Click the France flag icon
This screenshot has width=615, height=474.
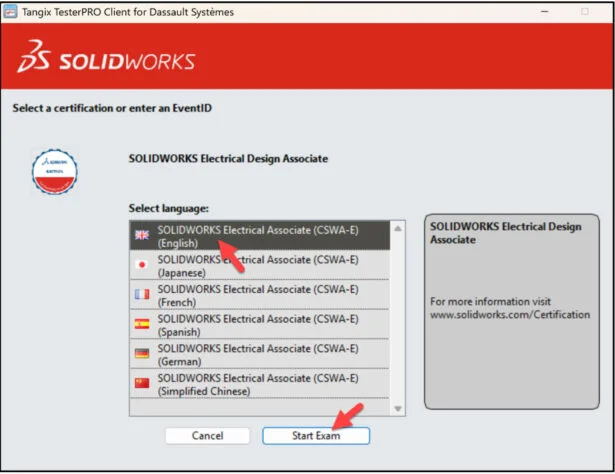coord(142,294)
